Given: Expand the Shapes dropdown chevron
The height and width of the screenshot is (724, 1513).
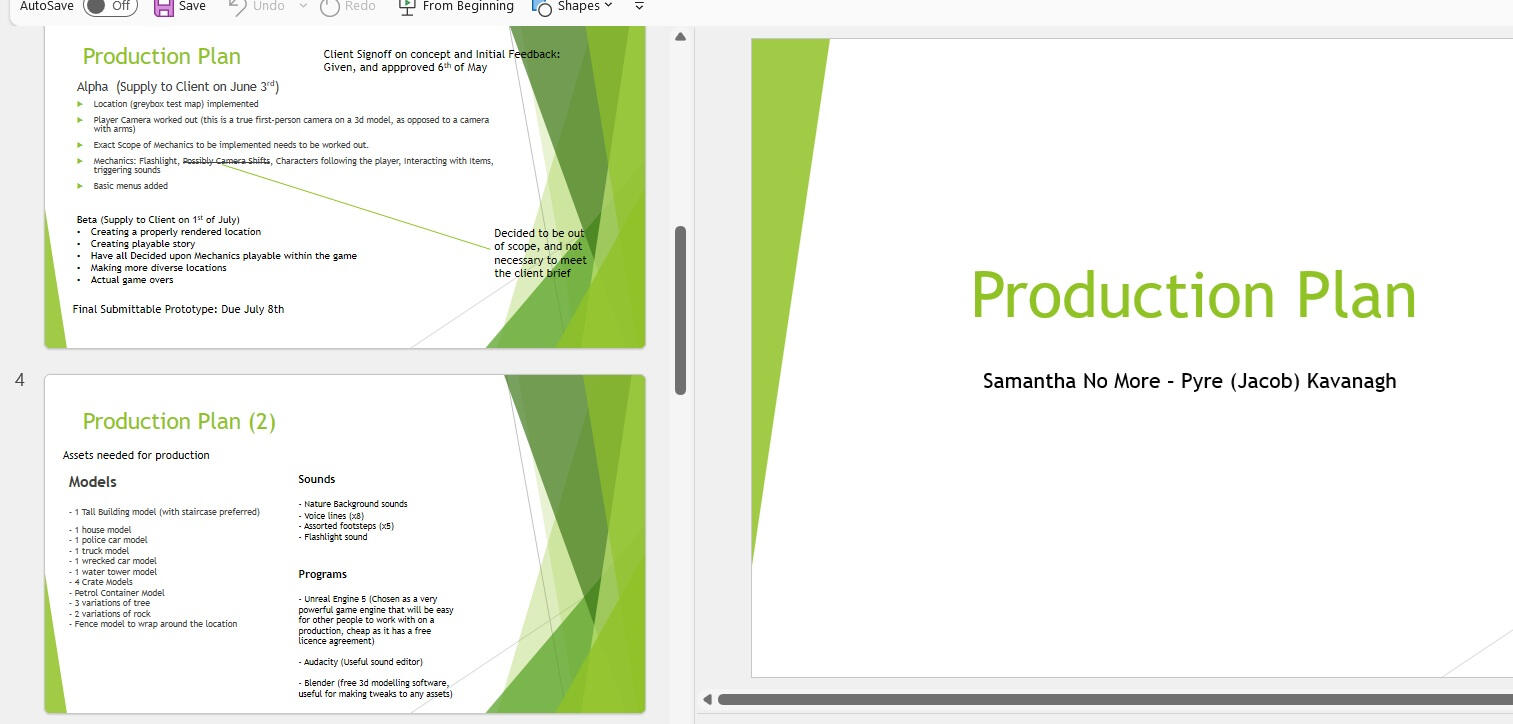Looking at the screenshot, I should tap(608, 7).
